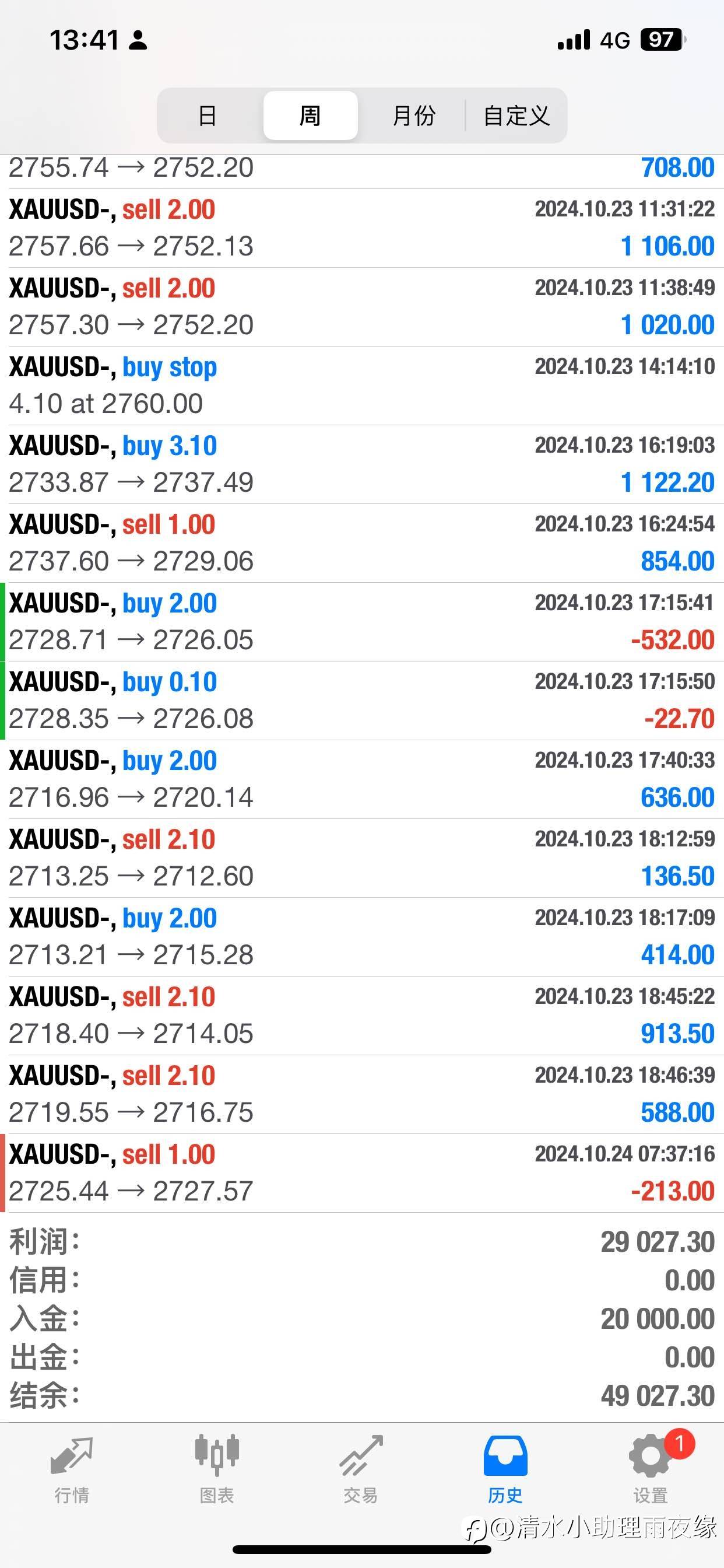Image resolution: width=724 pixels, height=1568 pixels.
Task: Open the Trade (交易) tab icon
Action: point(361,1457)
